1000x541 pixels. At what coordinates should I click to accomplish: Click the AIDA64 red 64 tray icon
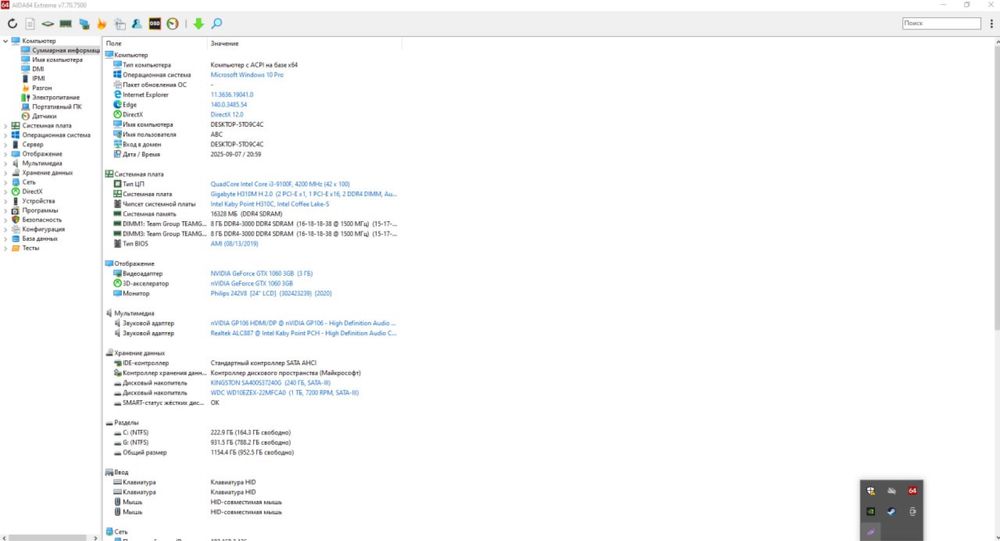coord(912,491)
